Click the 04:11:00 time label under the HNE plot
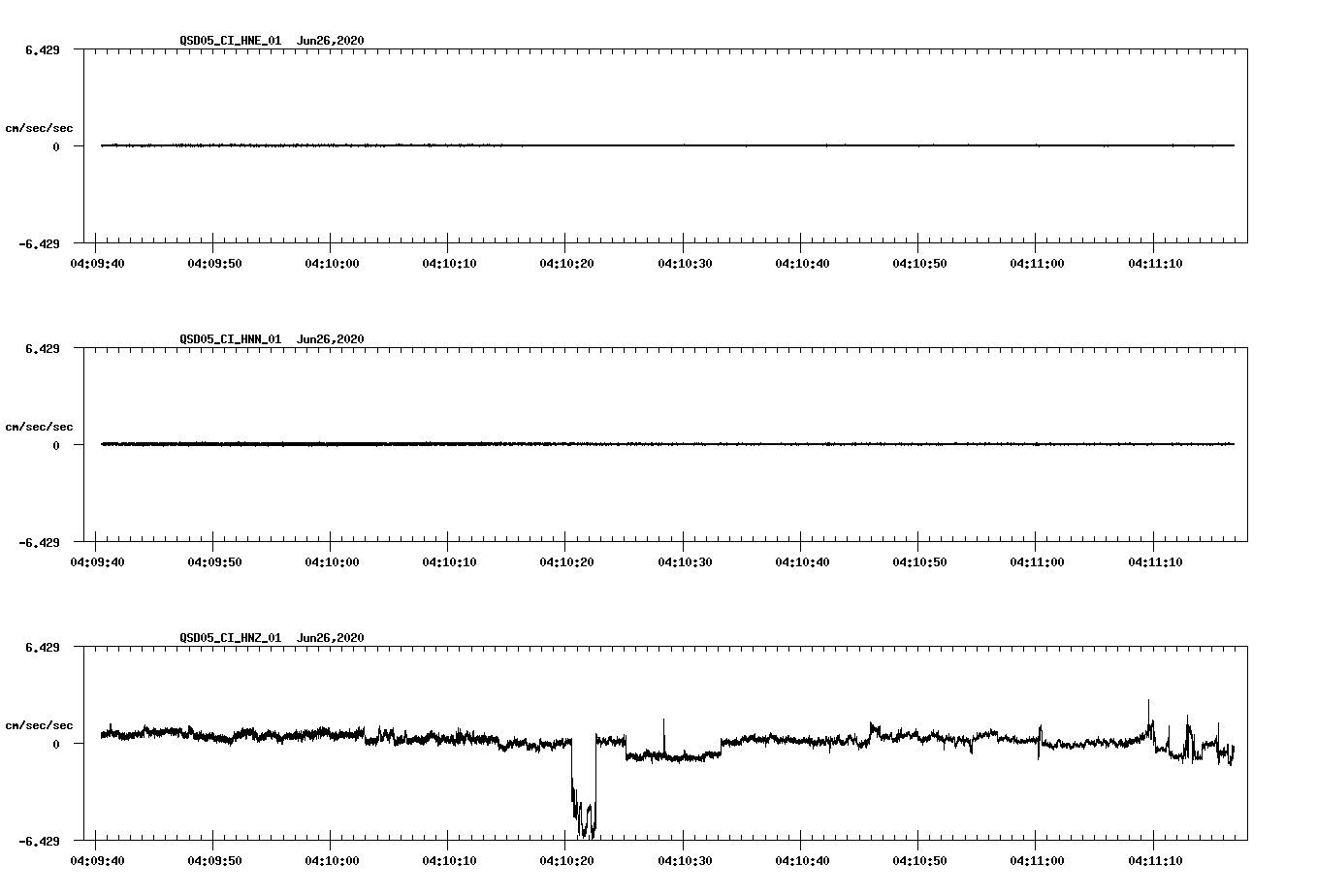This screenshot has height=896, width=1317. click(x=1036, y=264)
